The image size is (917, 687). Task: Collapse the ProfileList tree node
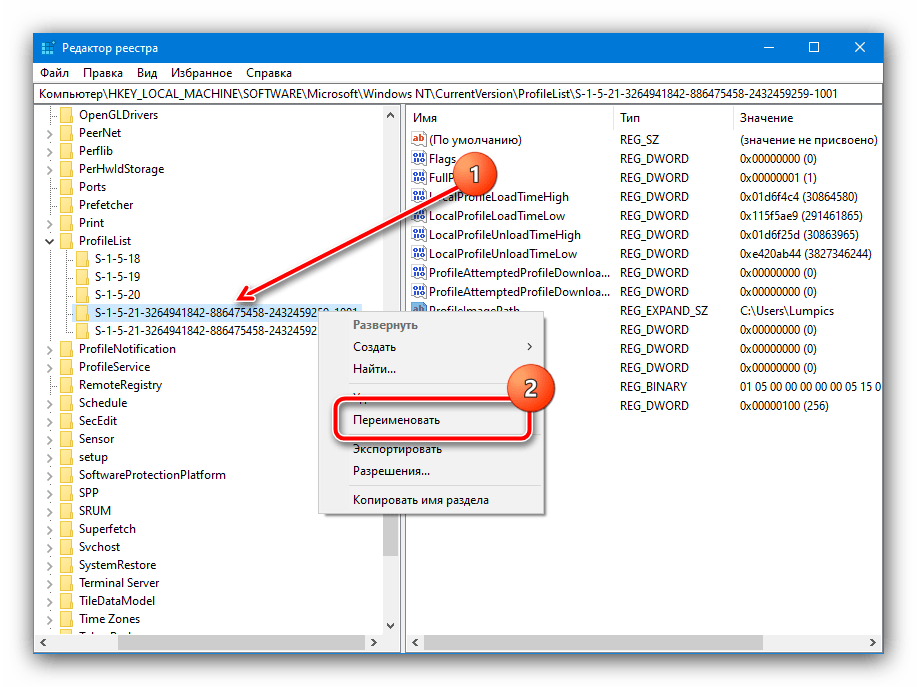[50, 241]
